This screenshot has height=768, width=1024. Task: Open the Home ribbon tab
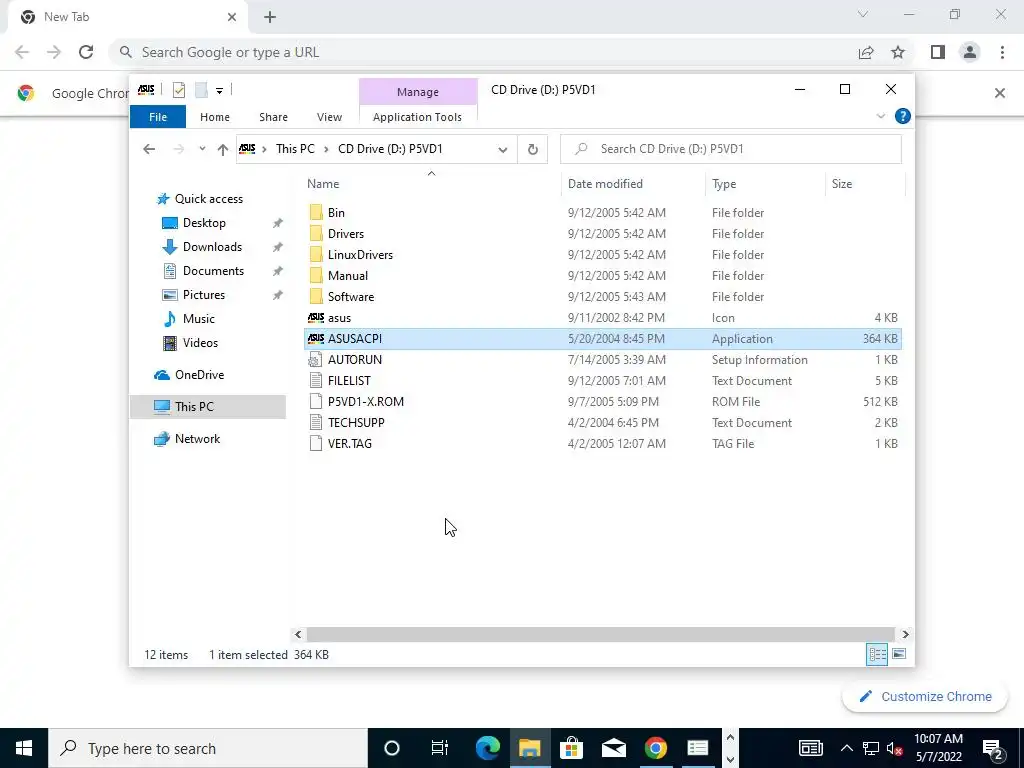click(x=215, y=117)
